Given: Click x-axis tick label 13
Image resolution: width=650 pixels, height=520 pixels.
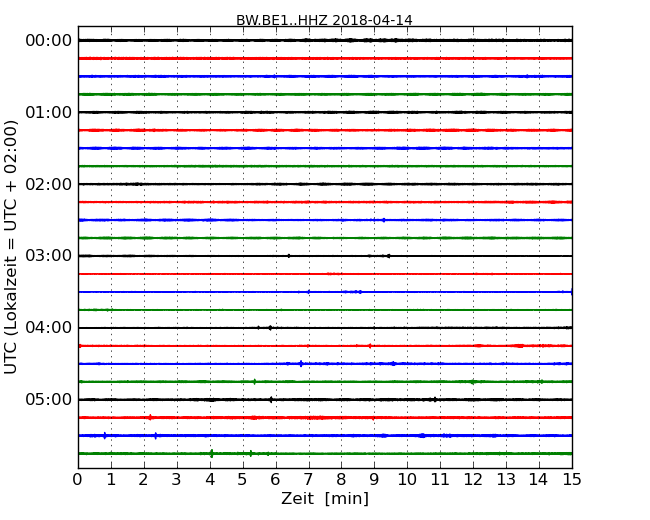Looking at the screenshot, I should pos(506,480).
